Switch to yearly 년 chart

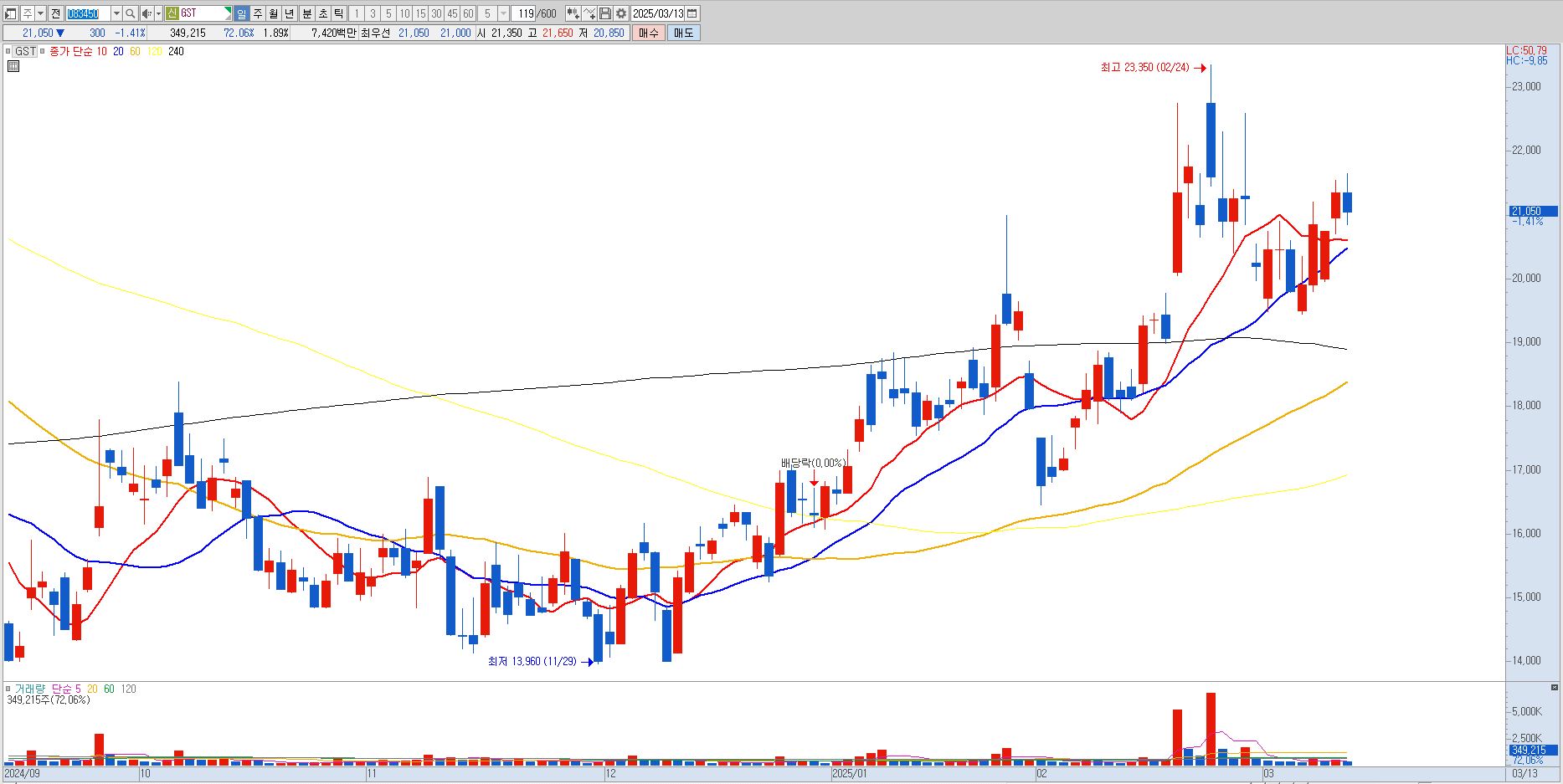tap(289, 13)
